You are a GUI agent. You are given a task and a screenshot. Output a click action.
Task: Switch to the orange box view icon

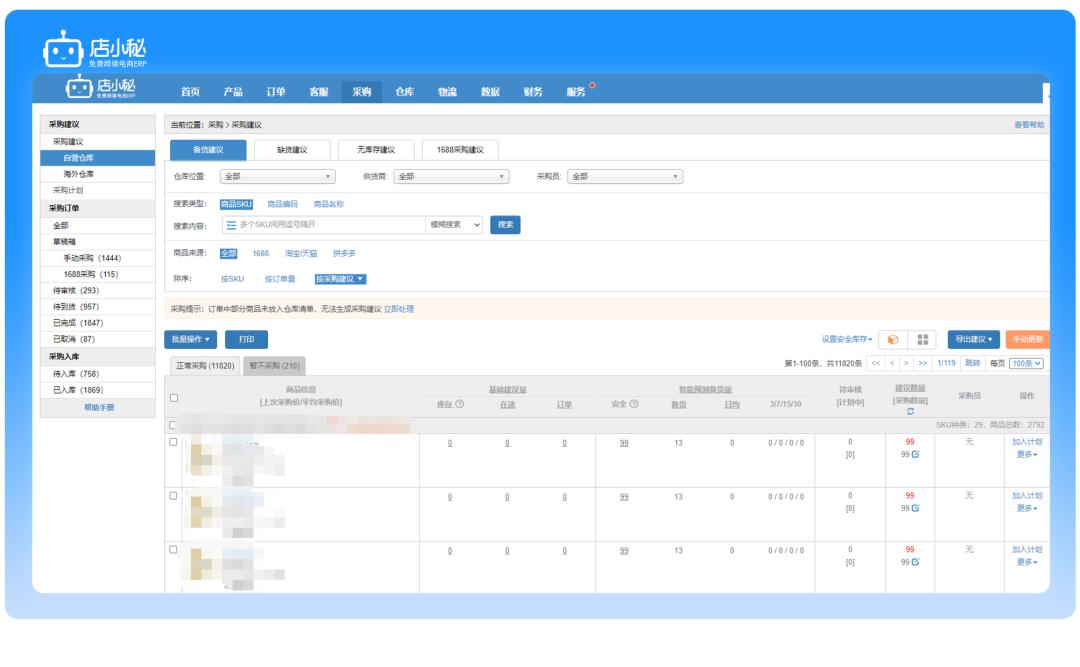893,340
